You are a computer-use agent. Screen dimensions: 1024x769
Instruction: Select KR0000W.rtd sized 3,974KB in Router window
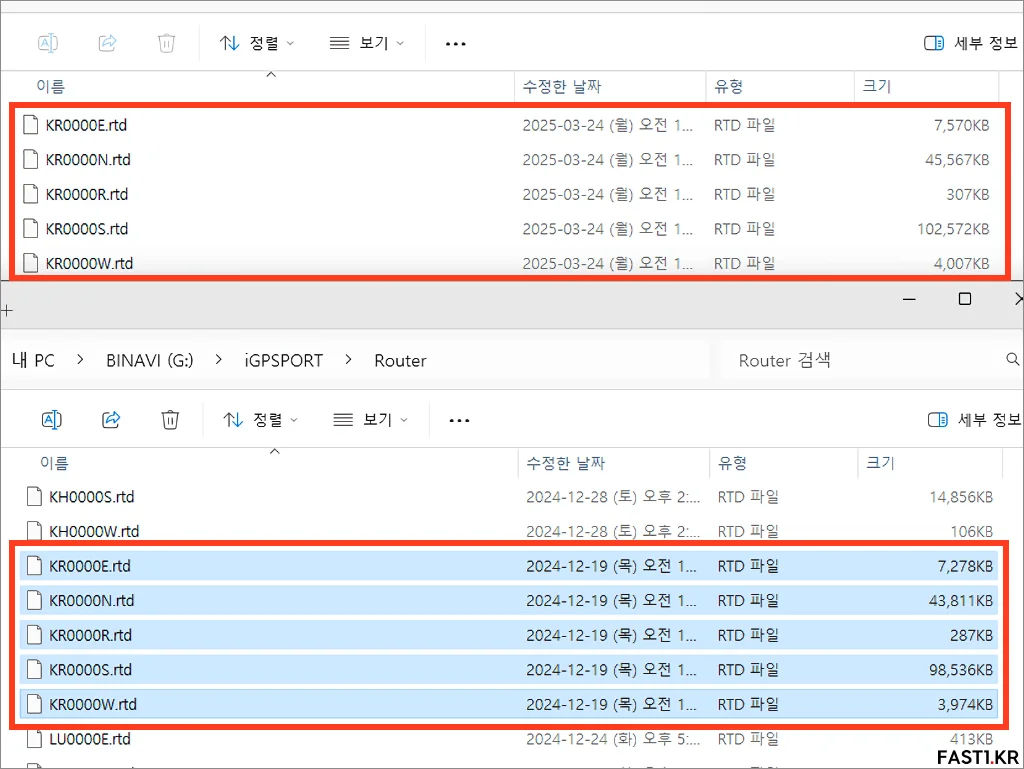[x=509, y=704]
